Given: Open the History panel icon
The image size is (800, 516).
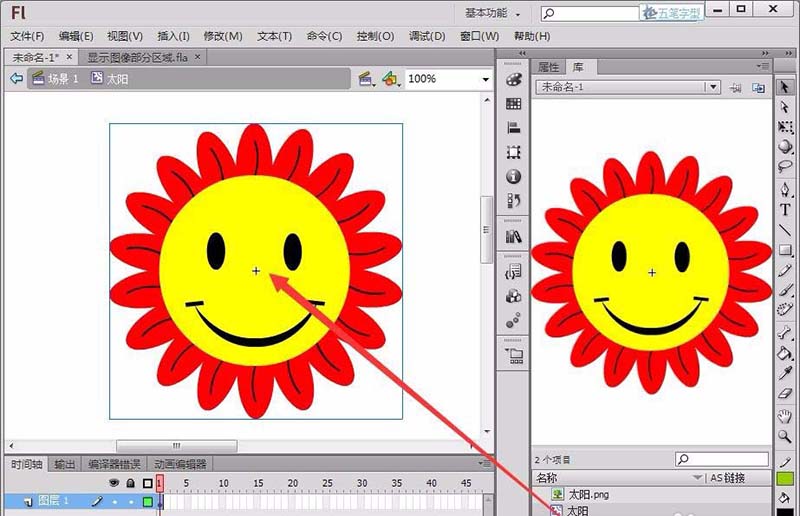Looking at the screenshot, I should 513,201.
